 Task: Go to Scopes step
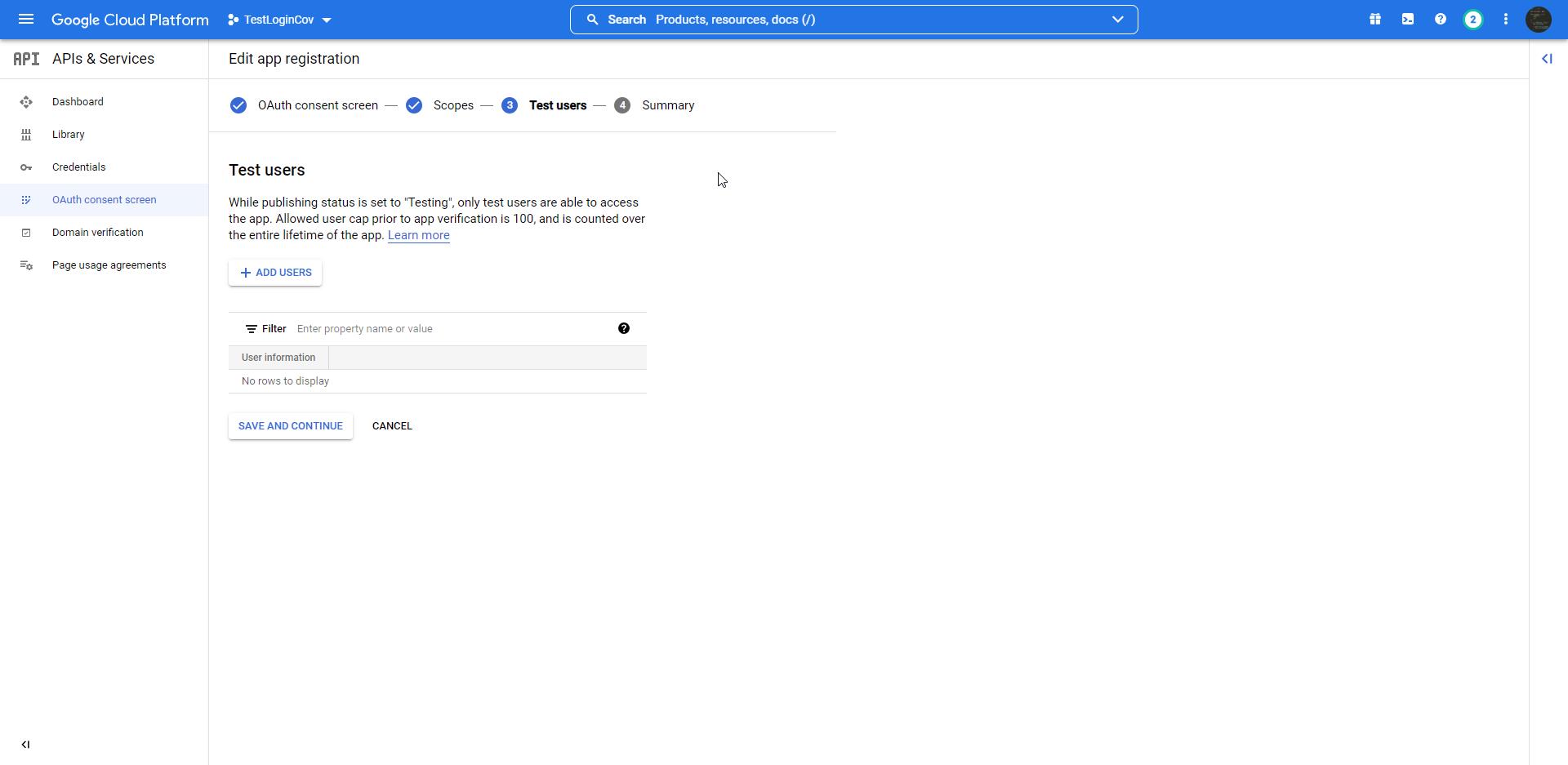point(453,105)
